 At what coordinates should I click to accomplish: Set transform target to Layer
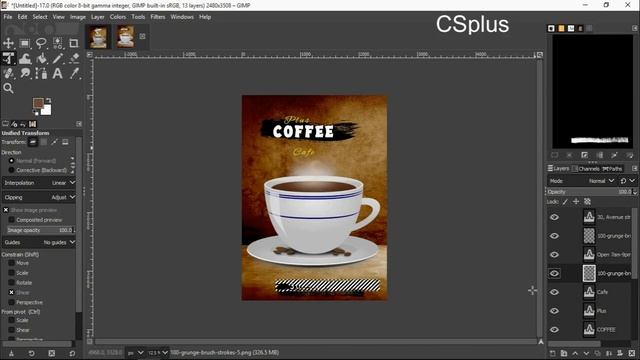33,142
